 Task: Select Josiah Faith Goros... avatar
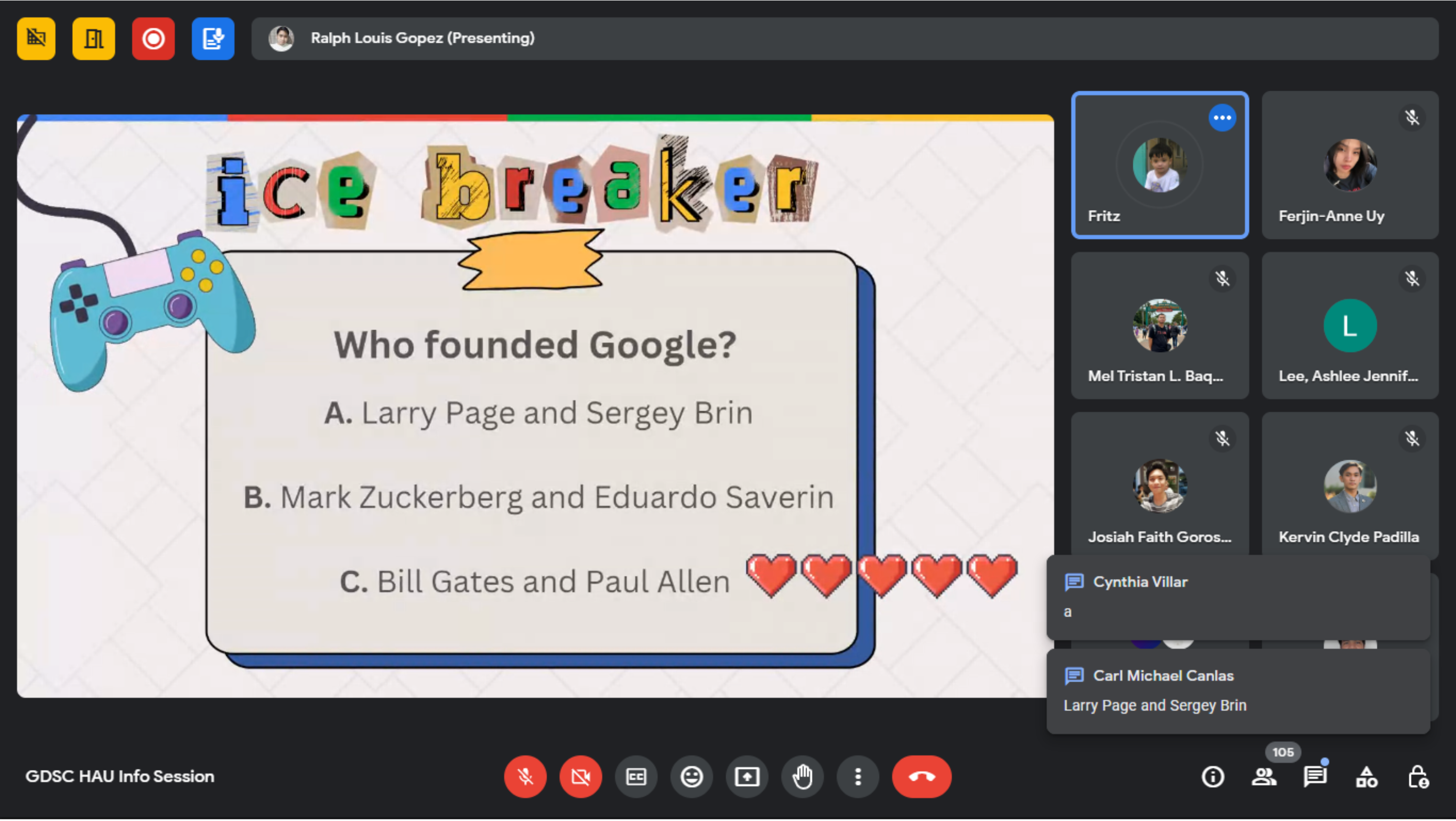click(x=1160, y=486)
